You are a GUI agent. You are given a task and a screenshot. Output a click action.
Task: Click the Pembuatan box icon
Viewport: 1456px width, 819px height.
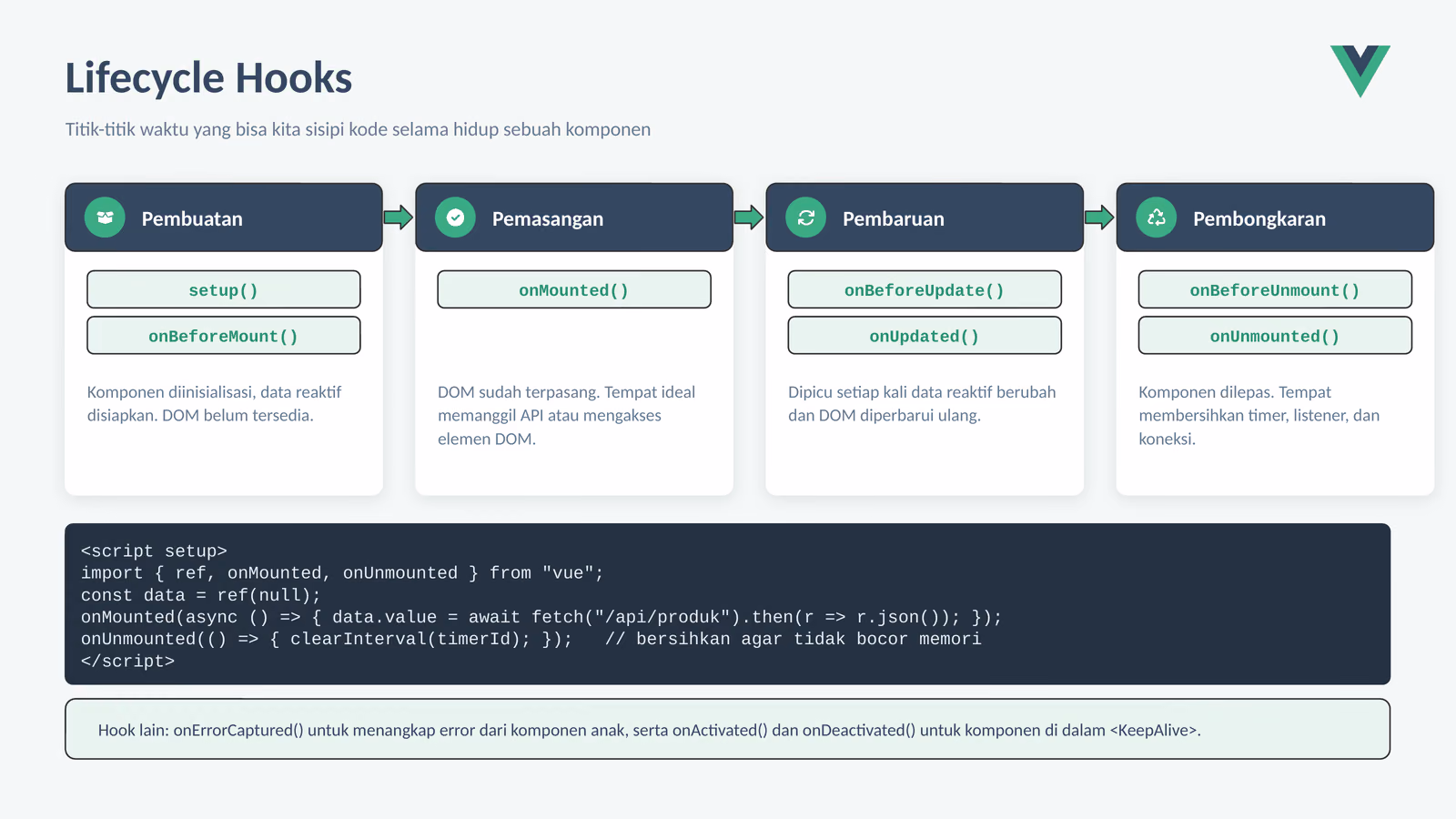tap(105, 217)
